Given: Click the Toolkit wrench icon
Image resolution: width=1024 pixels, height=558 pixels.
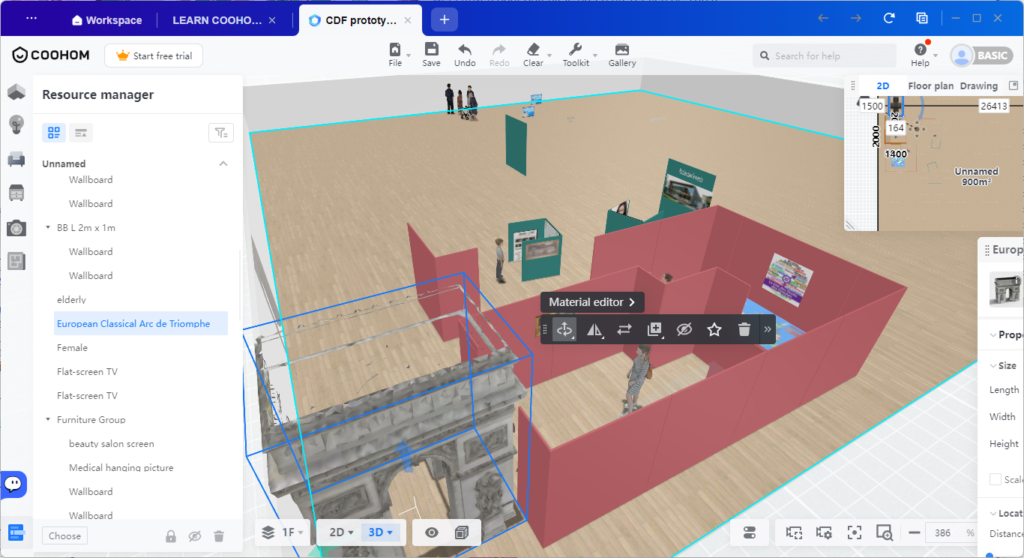Looking at the screenshot, I should (575, 50).
